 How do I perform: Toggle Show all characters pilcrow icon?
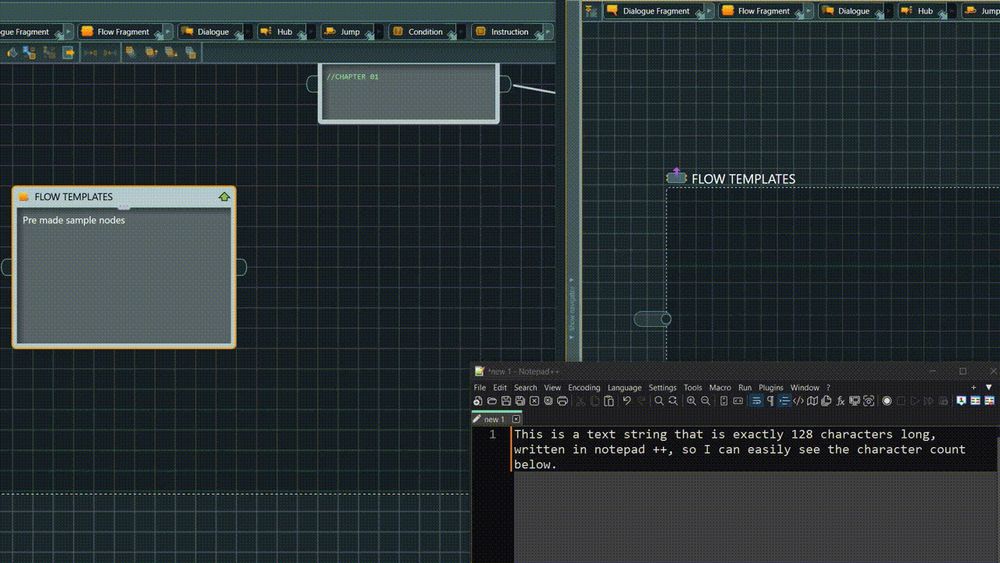770,401
